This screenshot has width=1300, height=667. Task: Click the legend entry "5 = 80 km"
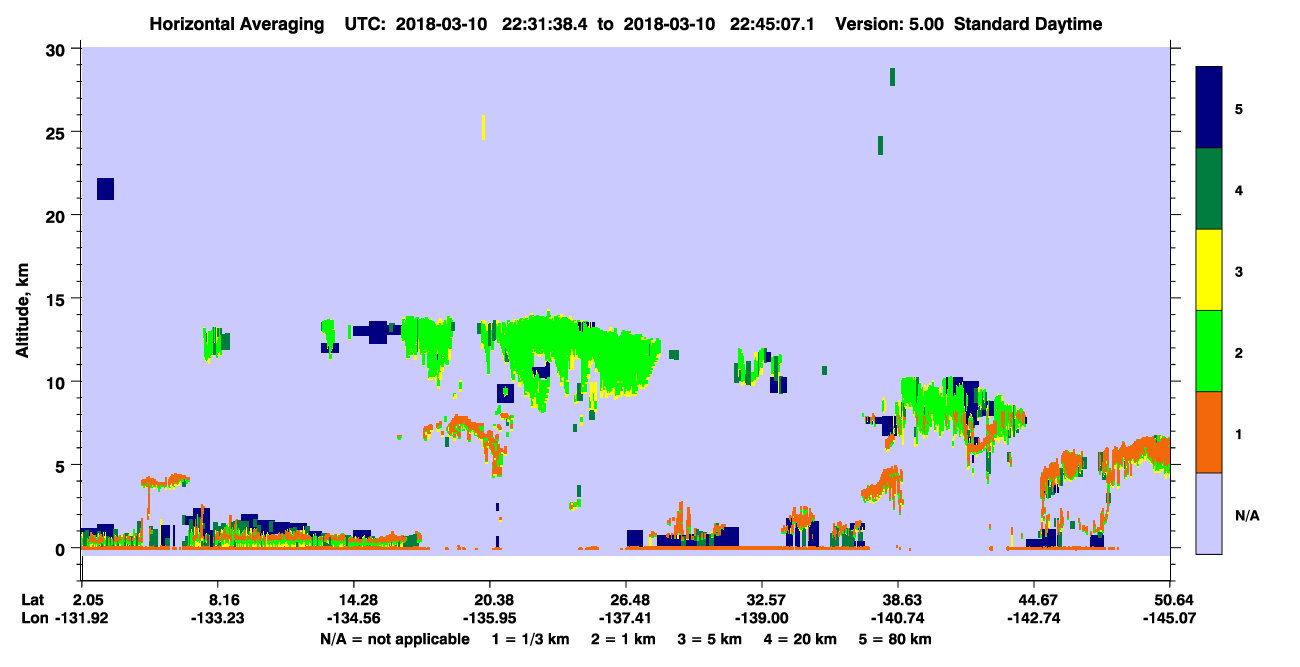point(896,639)
